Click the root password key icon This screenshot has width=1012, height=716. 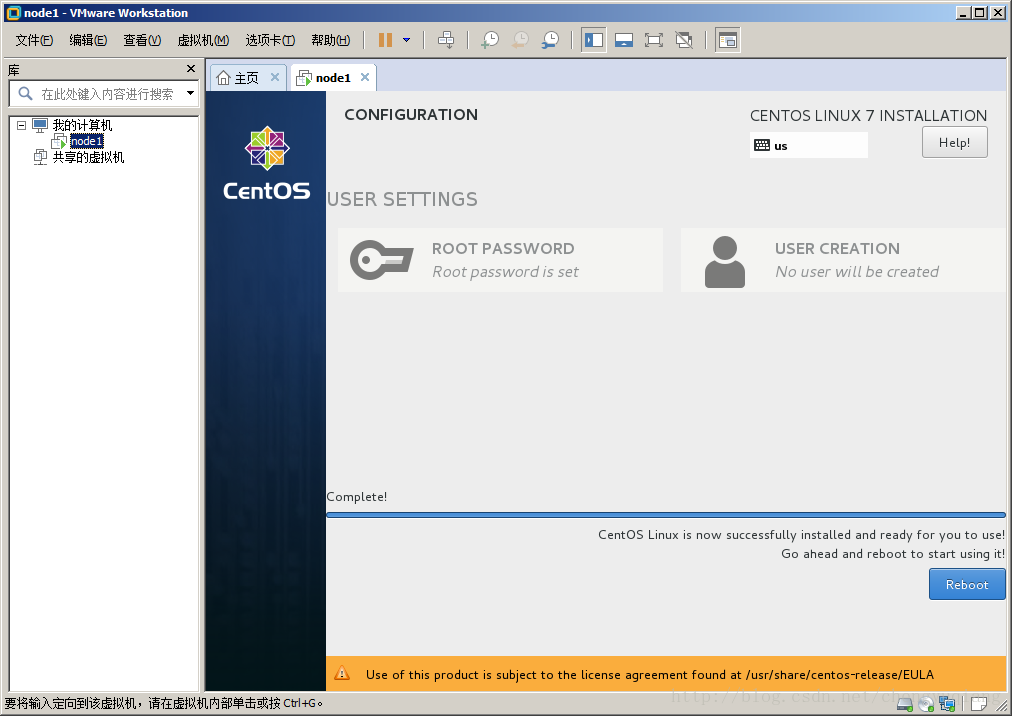(381, 260)
